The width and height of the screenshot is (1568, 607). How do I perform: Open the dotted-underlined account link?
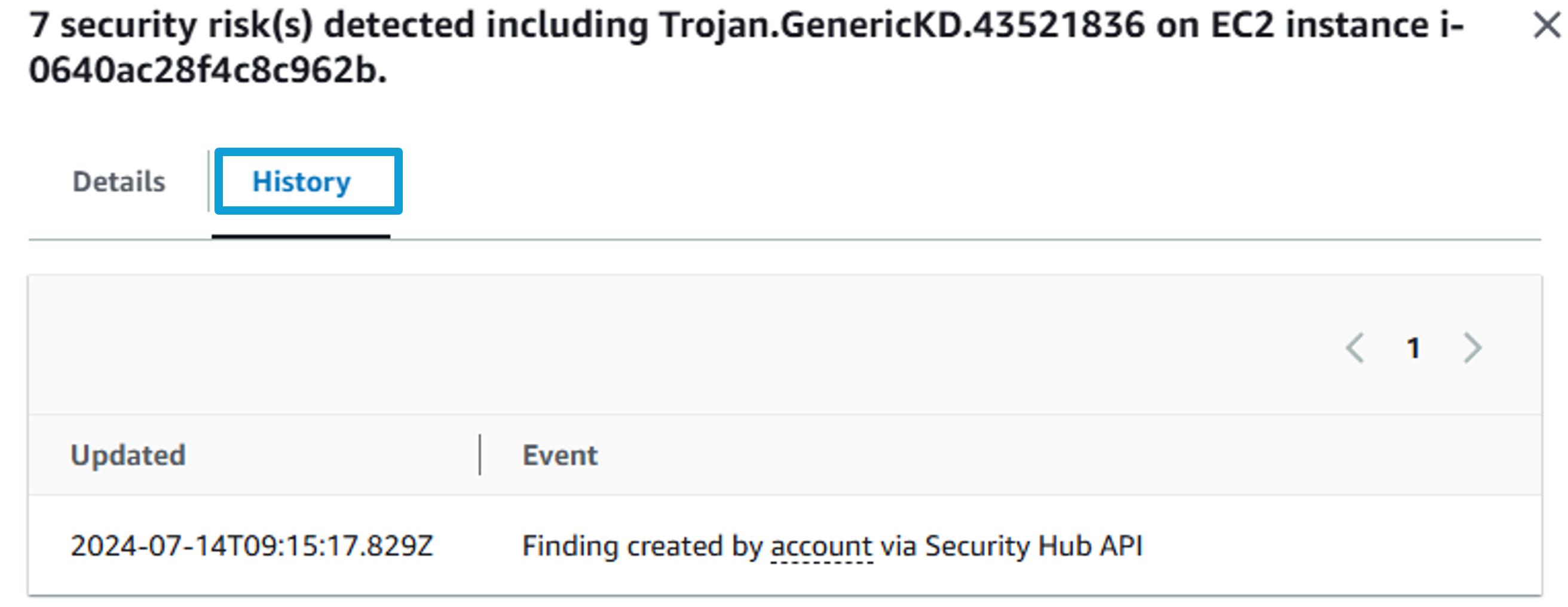coord(822,547)
